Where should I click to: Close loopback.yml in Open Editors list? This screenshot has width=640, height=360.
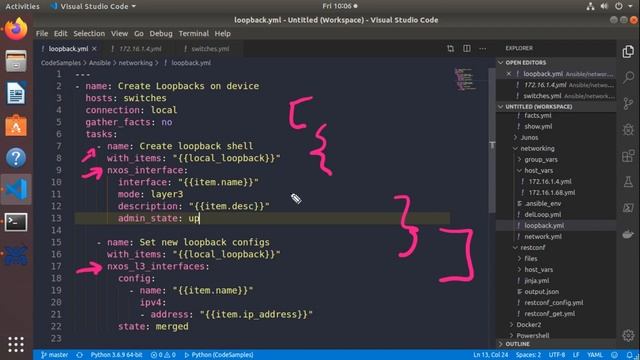pyautogui.click(x=509, y=74)
